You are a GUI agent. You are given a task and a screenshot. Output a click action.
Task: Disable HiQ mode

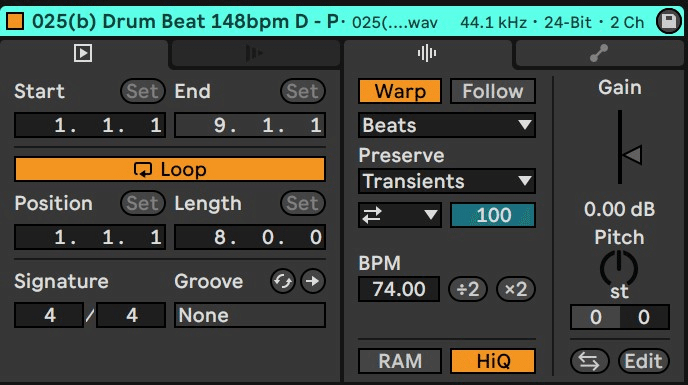493,361
